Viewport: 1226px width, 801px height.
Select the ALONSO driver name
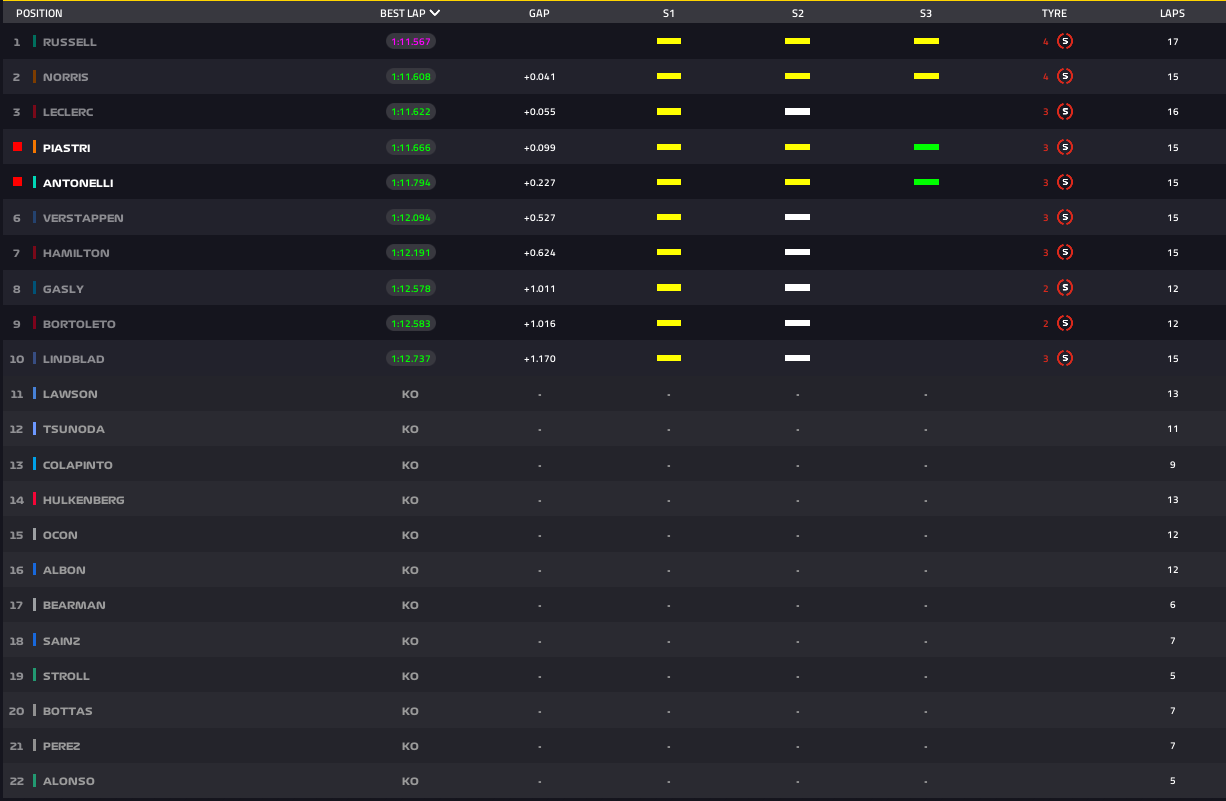click(69, 781)
